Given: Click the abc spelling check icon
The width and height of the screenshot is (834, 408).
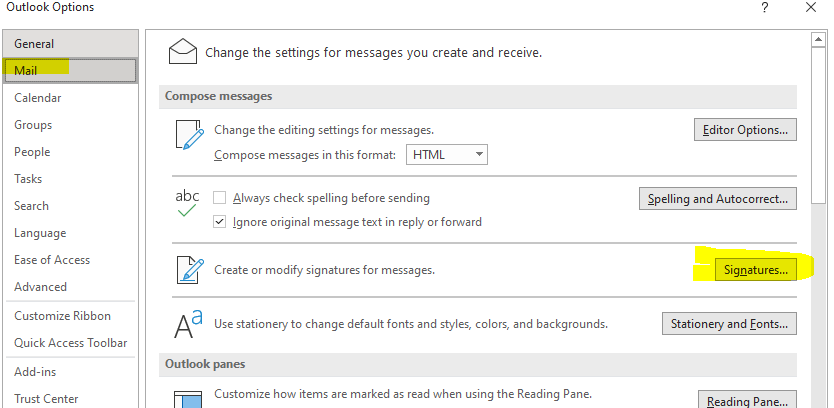Looking at the screenshot, I should [x=187, y=204].
